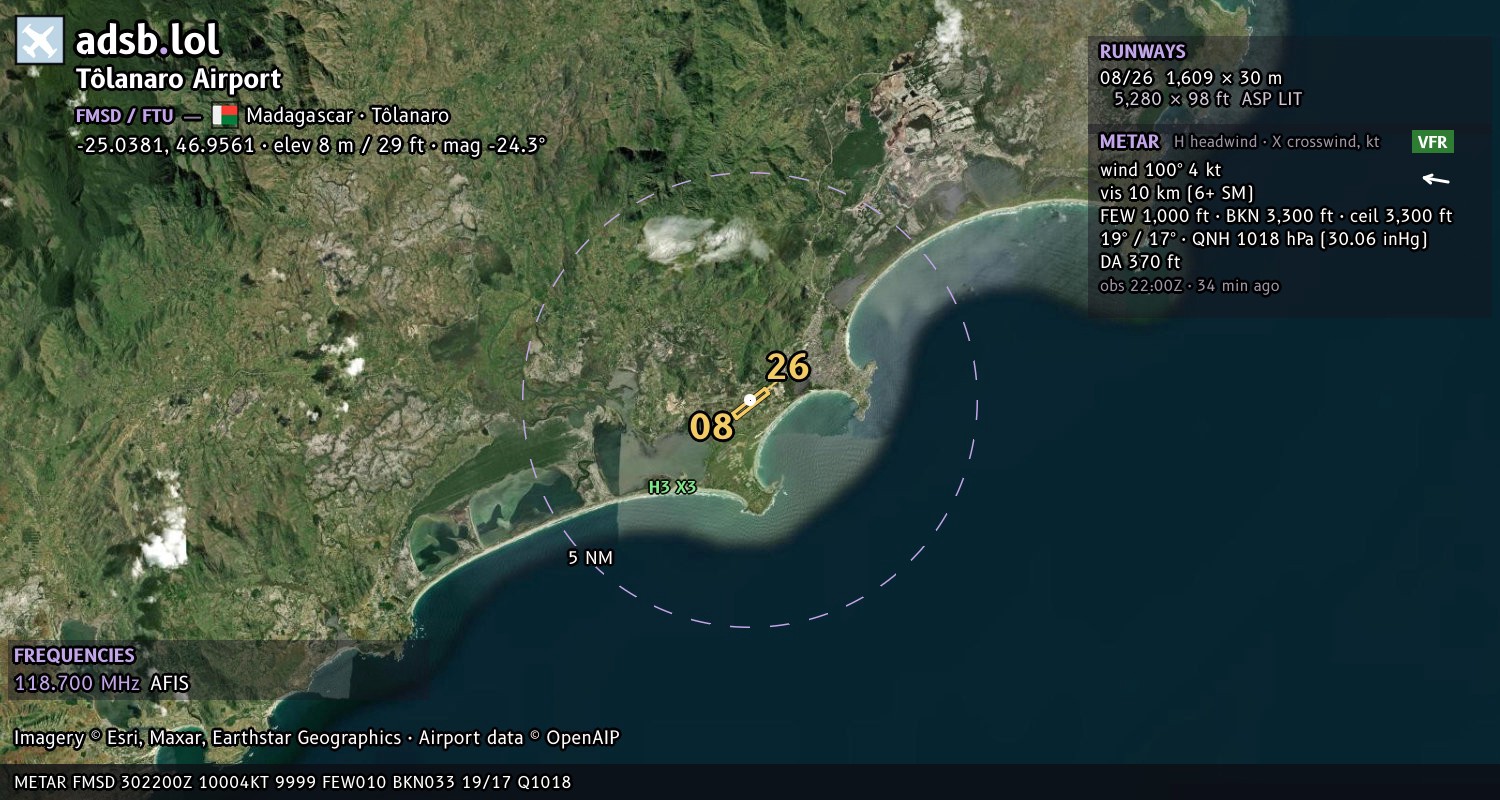Click the FMSD / FTU airport codes

[x=125, y=115]
